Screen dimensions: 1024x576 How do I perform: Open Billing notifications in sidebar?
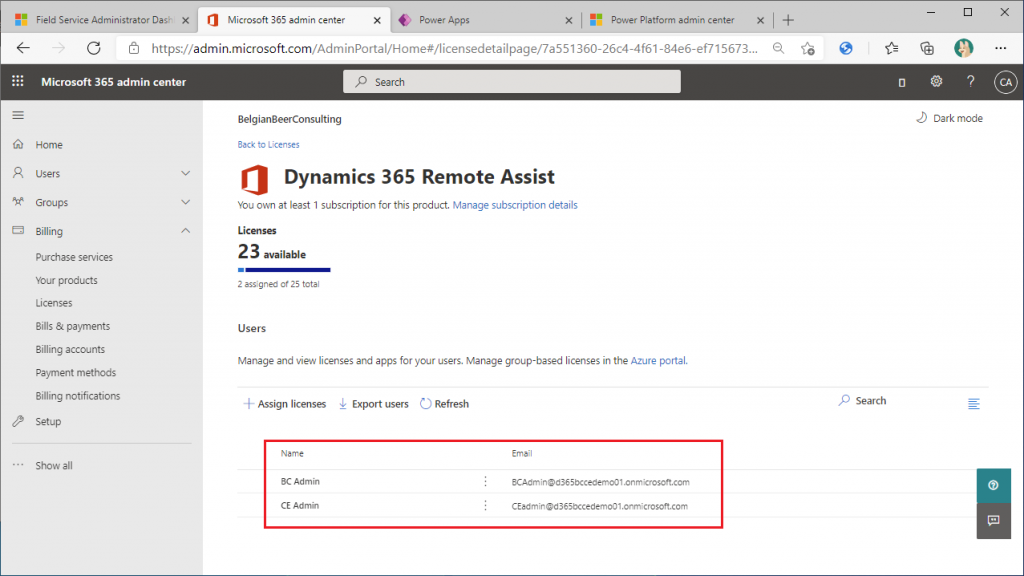(x=78, y=396)
